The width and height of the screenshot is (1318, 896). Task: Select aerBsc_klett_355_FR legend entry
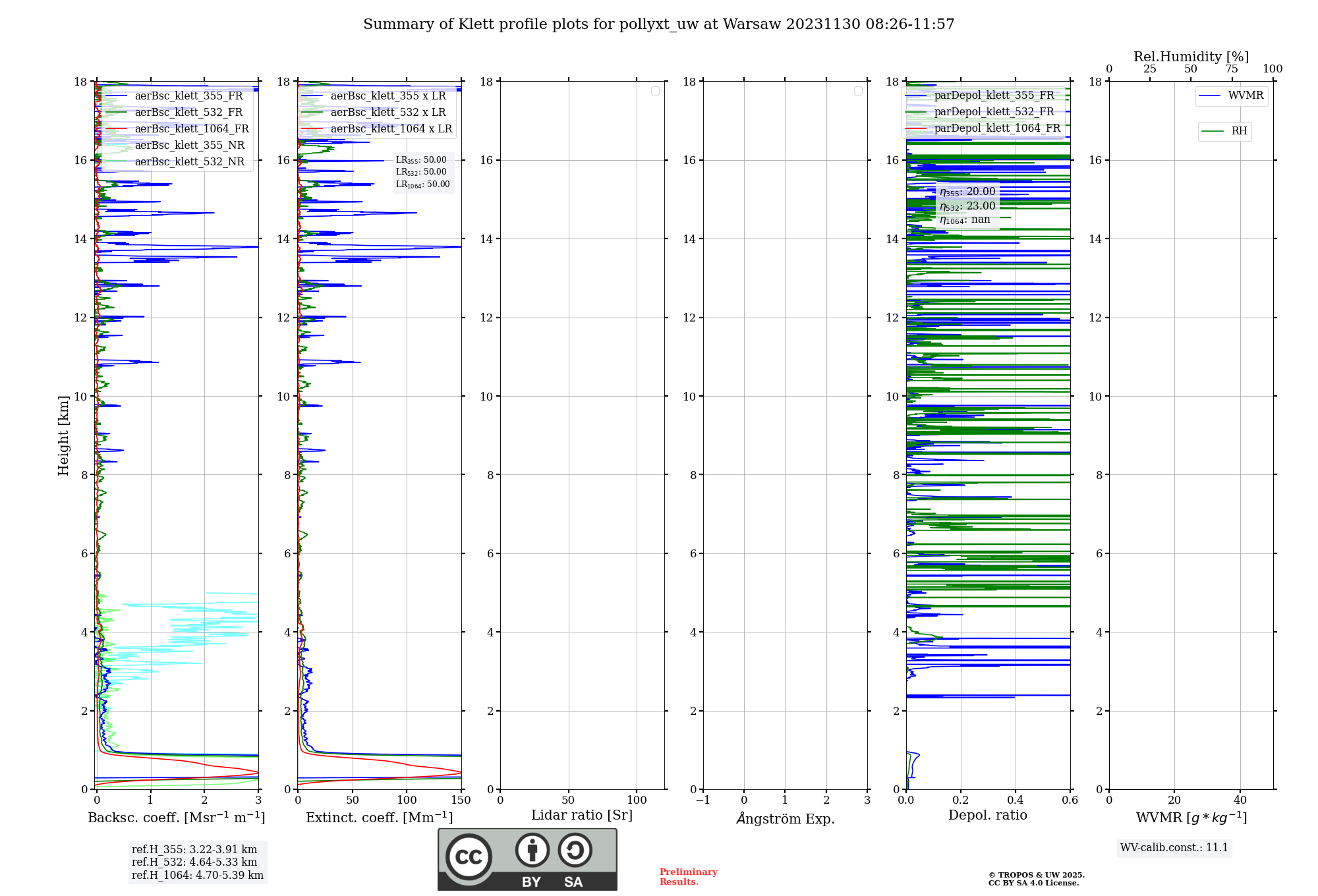click(x=188, y=96)
